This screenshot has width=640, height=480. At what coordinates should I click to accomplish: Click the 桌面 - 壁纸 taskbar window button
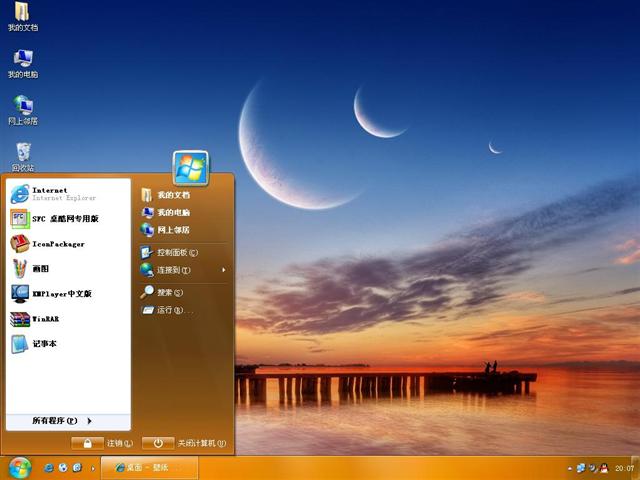coord(148,468)
